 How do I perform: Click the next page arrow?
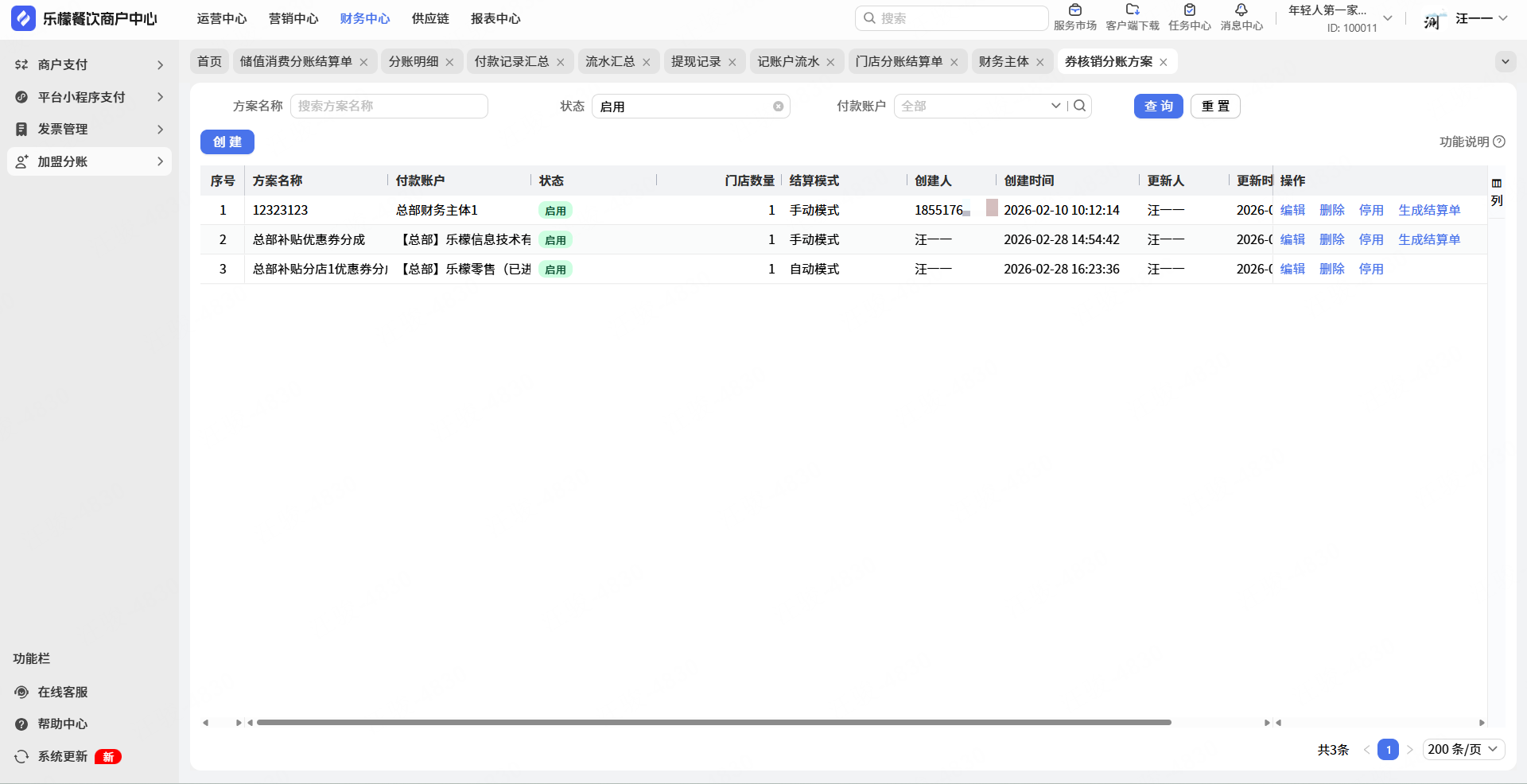click(x=1409, y=749)
